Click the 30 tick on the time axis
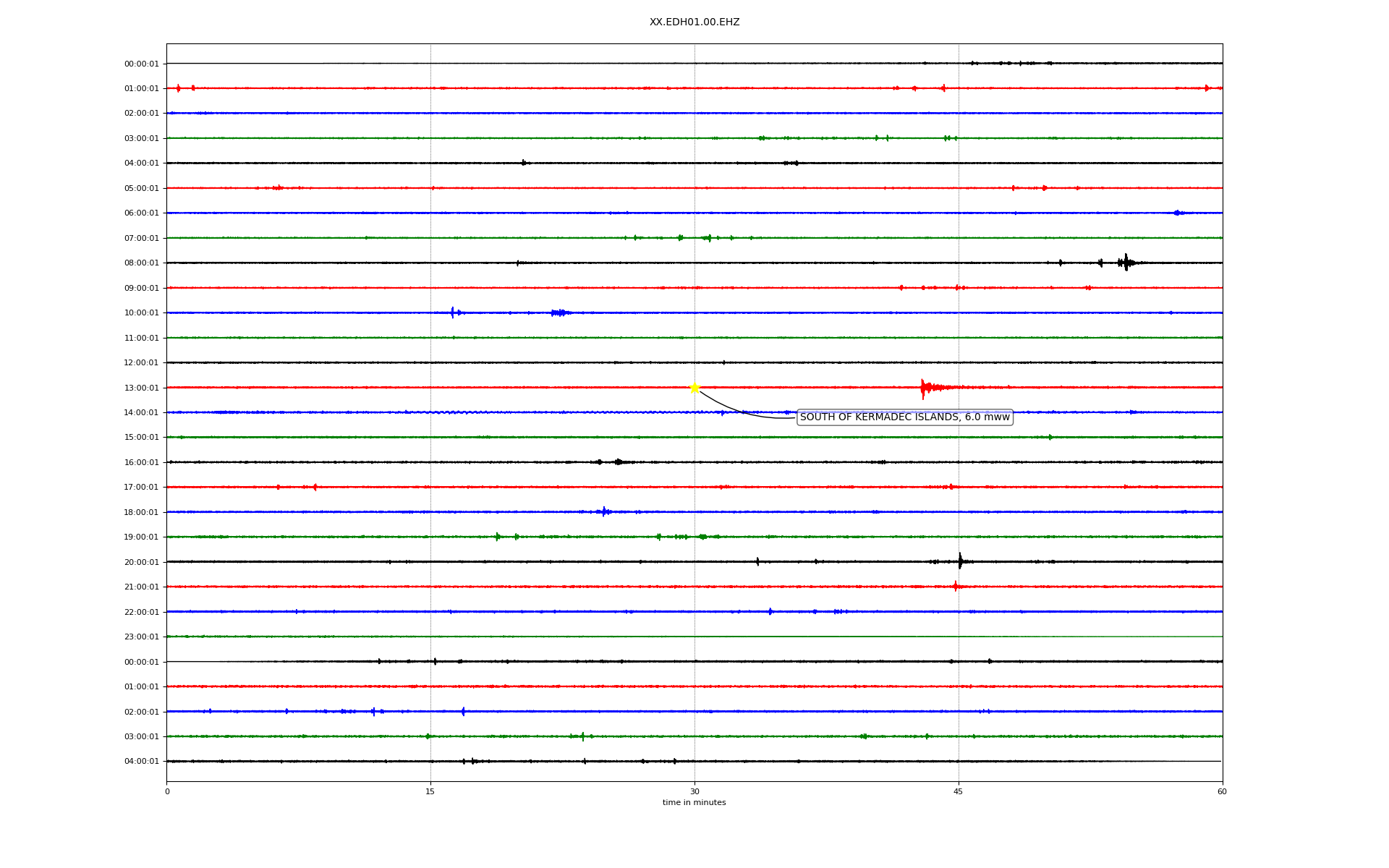This screenshot has height=868, width=1389. click(x=694, y=791)
